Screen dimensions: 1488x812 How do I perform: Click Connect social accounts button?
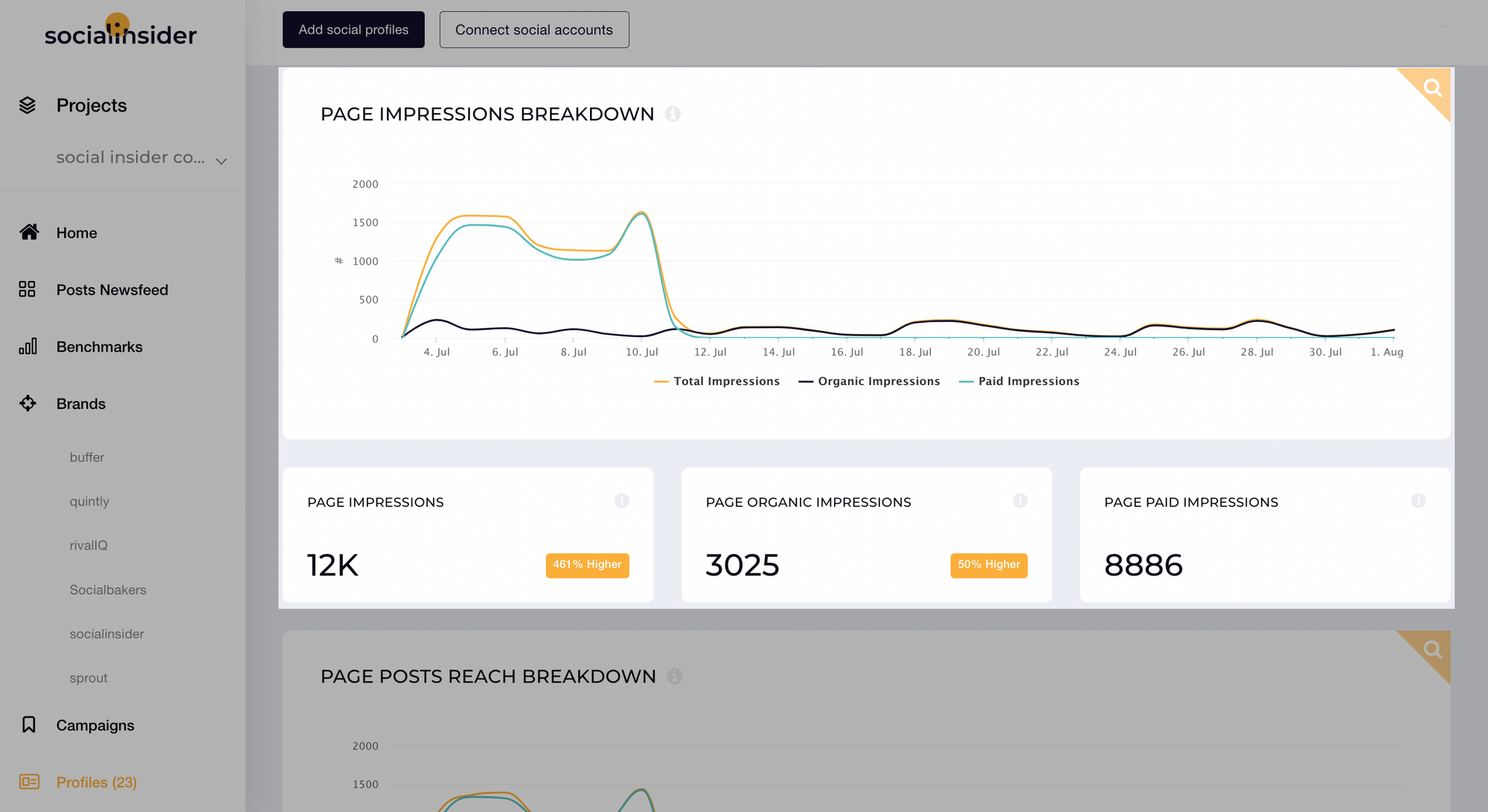point(534,30)
